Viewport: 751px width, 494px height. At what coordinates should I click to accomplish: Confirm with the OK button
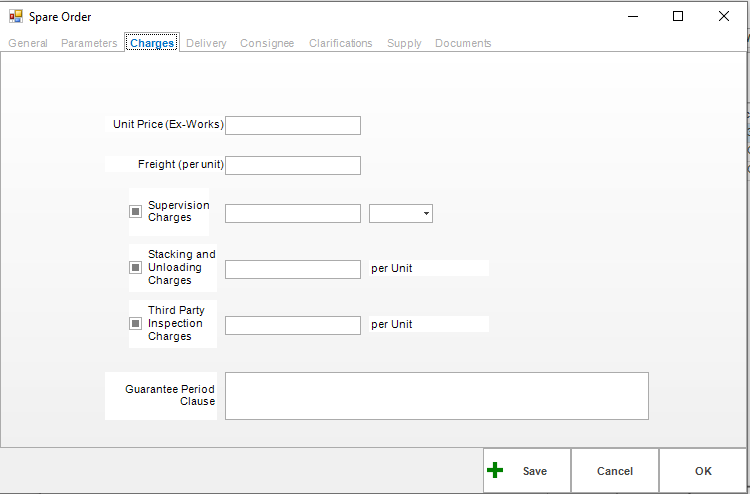[x=703, y=471]
